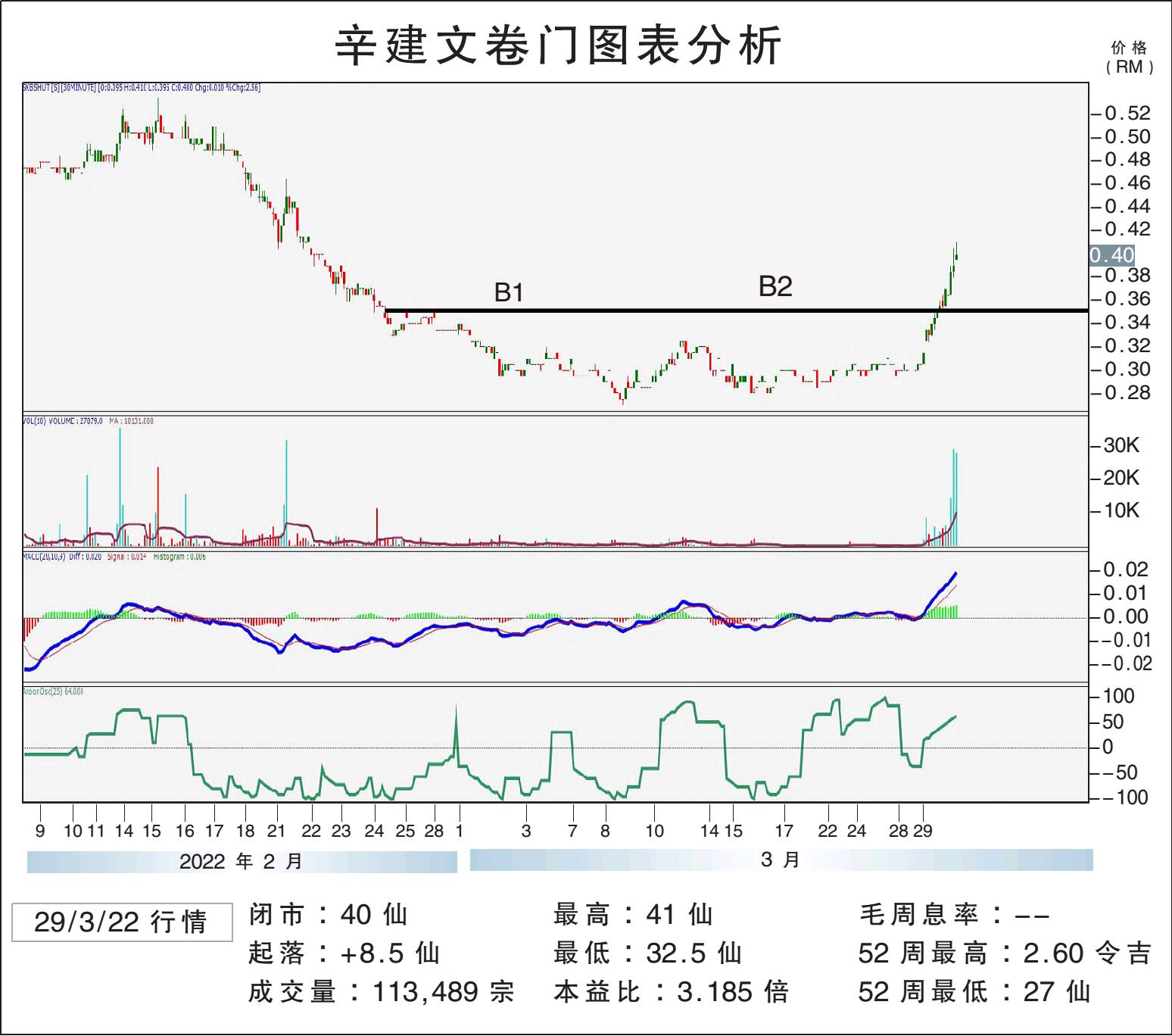Click the 29/3/22 行情 box

[122, 922]
